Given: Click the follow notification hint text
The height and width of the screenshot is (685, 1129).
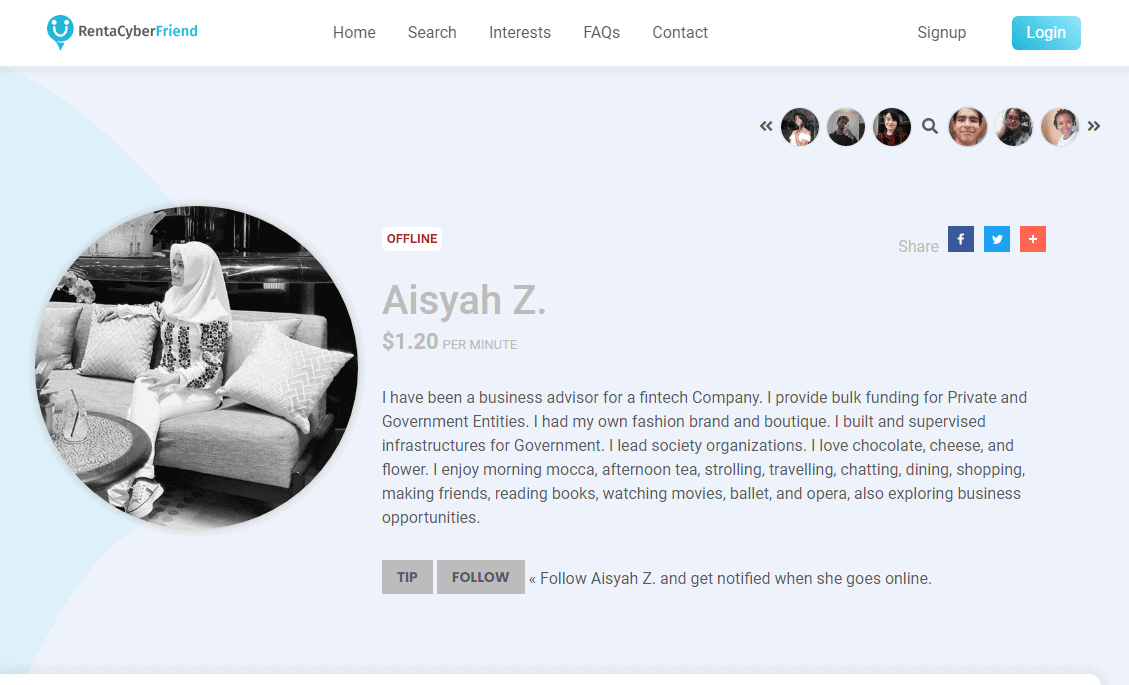Looking at the screenshot, I should click(730, 578).
